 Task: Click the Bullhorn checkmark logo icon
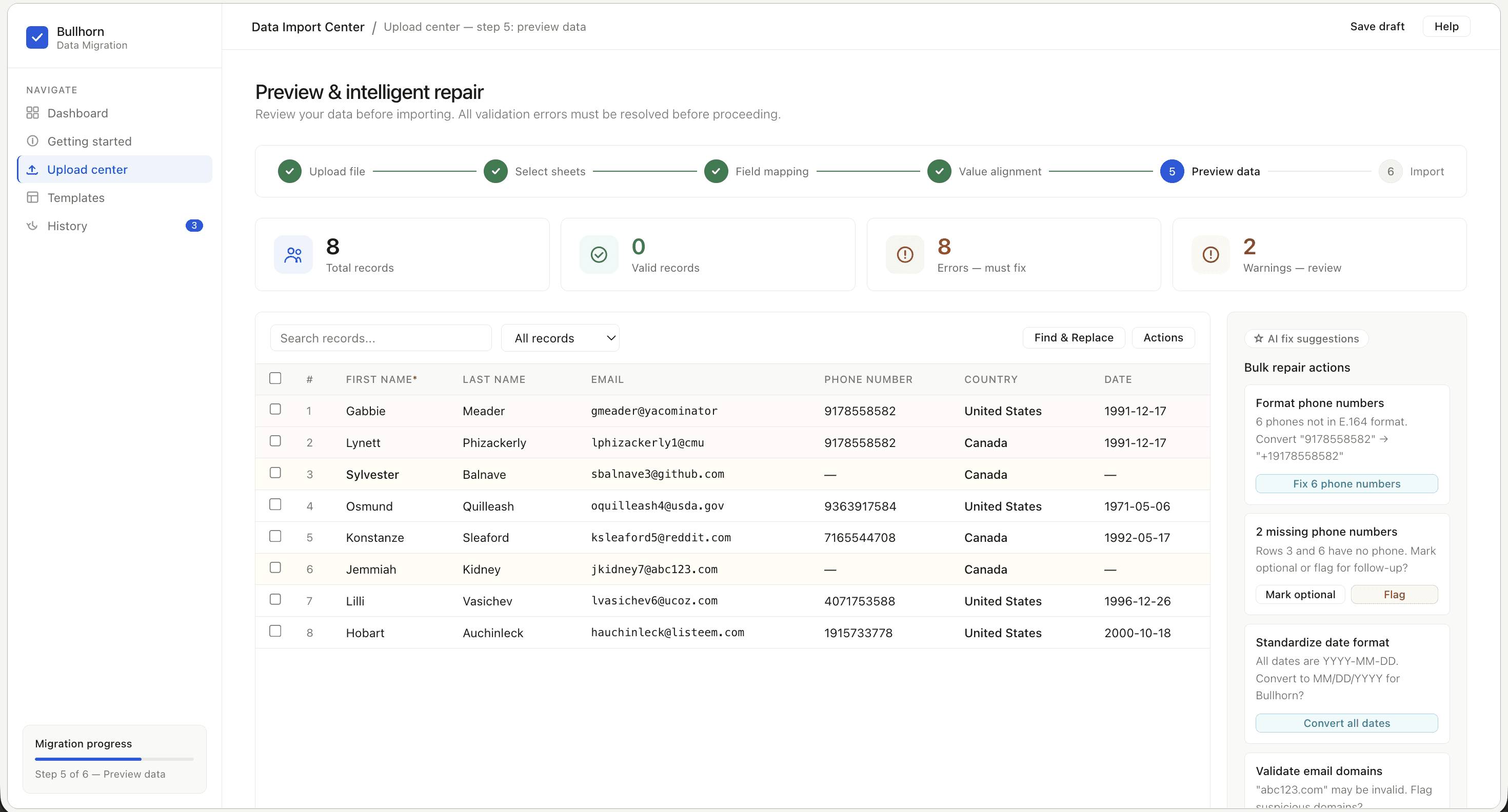pos(37,37)
